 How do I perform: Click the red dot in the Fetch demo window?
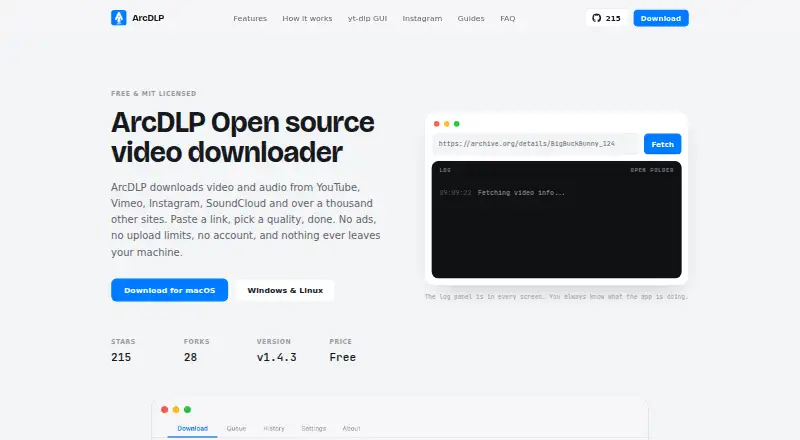436,124
